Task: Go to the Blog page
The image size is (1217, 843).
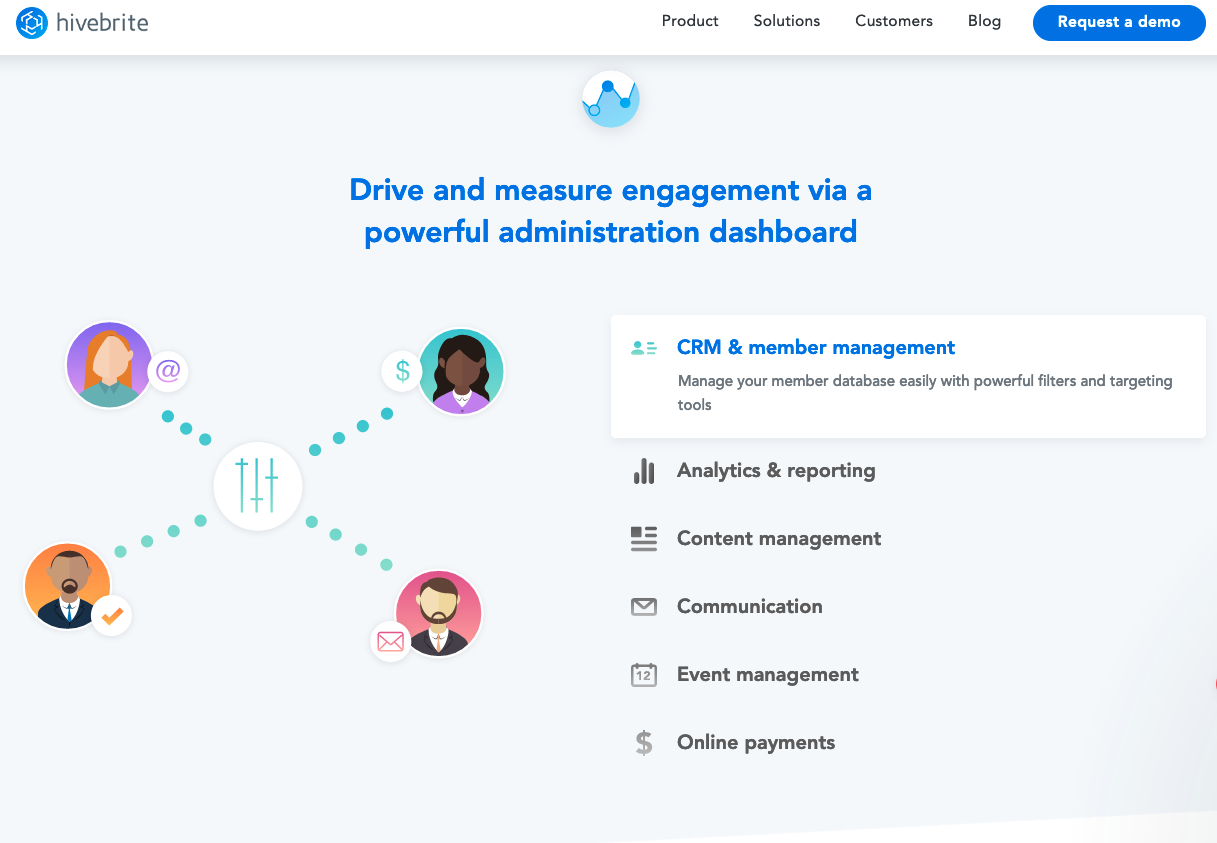Action: [984, 21]
